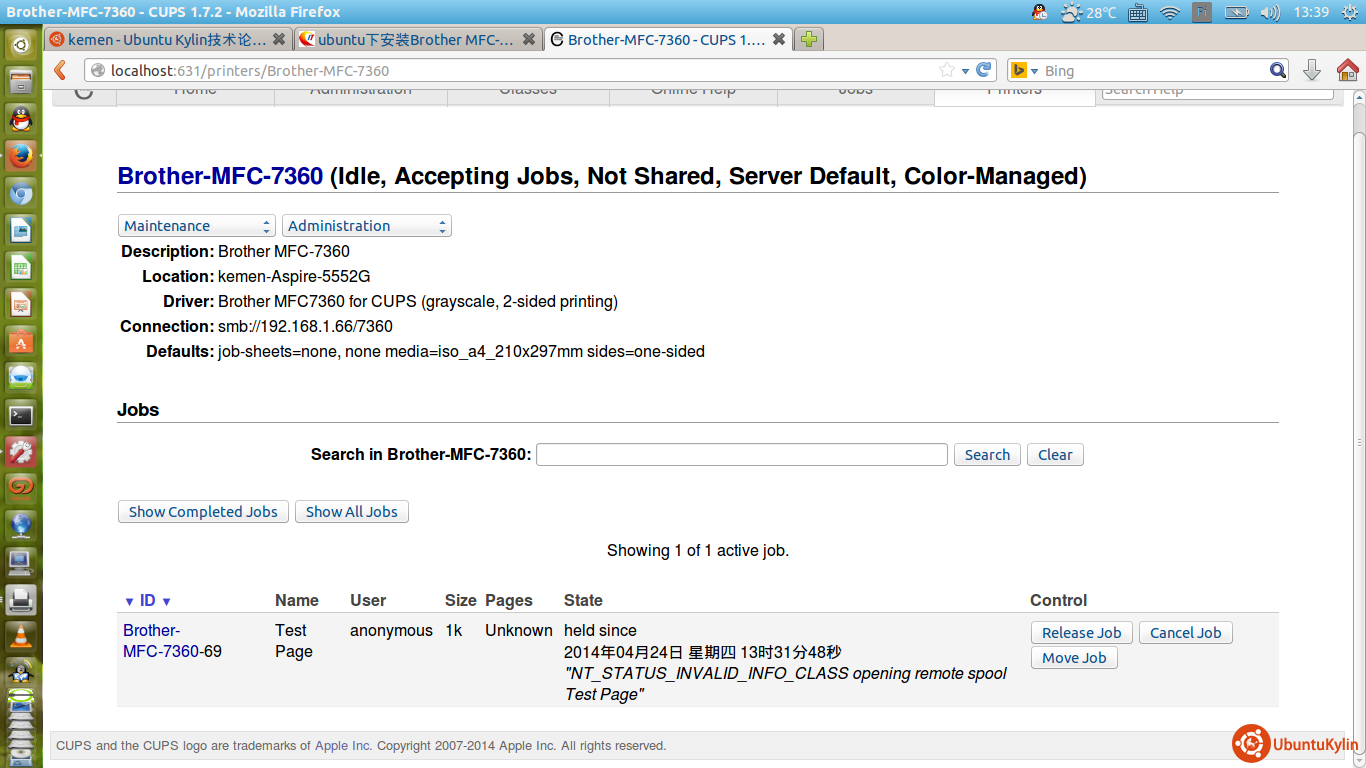Viewport: 1366px width, 768px height.
Task: Open the Bing search engine selector dropdown
Action: point(1023,70)
